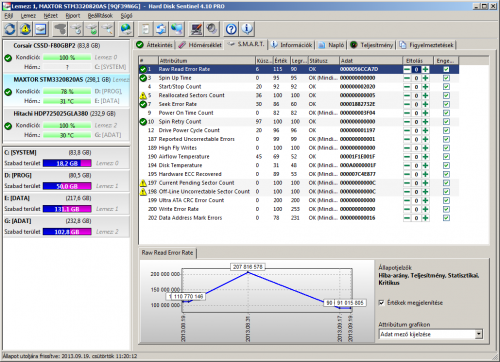Click green status icon beside Hitachi Kondíció
The height and width of the screenshot is (362, 500).
point(8,126)
